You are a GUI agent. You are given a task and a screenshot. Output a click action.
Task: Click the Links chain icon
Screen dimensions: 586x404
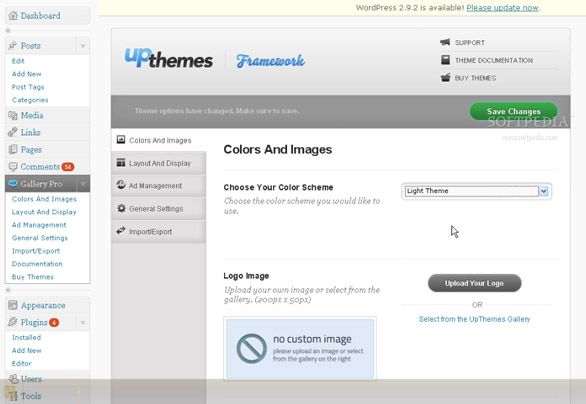click(13, 132)
